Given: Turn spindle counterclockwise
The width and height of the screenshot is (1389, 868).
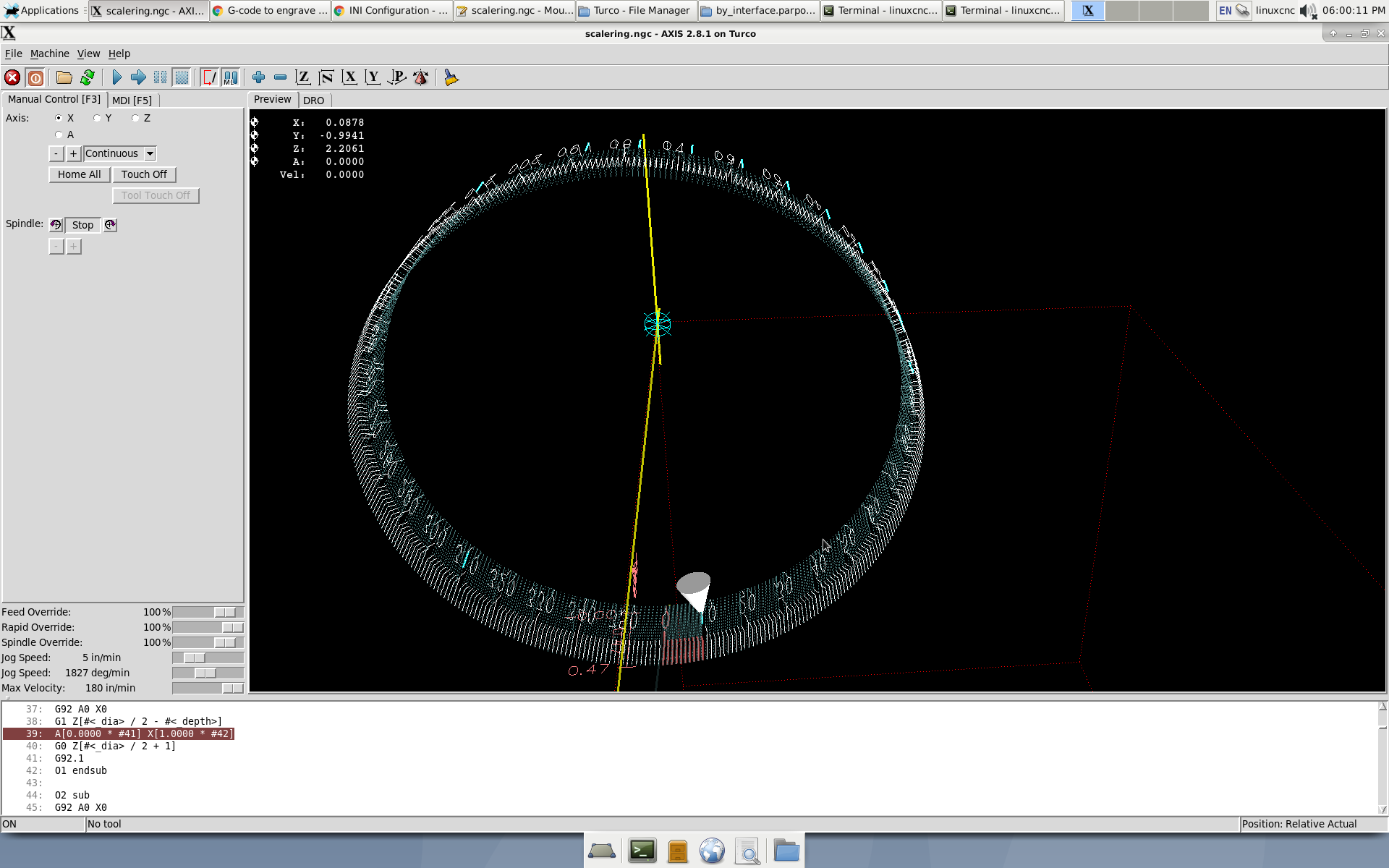Looking at the screenshot, I should [x=56, y=225].
